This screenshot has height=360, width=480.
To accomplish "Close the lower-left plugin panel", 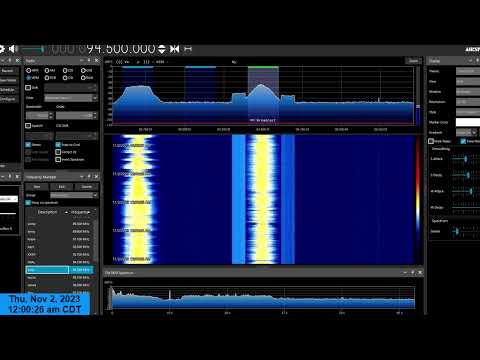I will coord(17,176).
